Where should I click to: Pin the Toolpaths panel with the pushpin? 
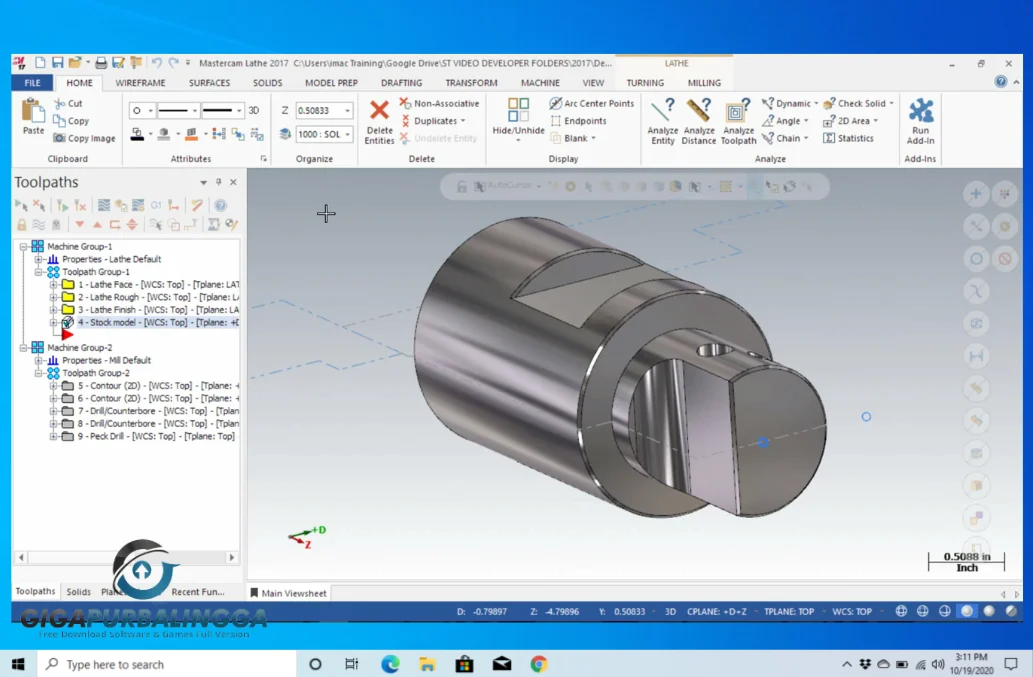219,182
